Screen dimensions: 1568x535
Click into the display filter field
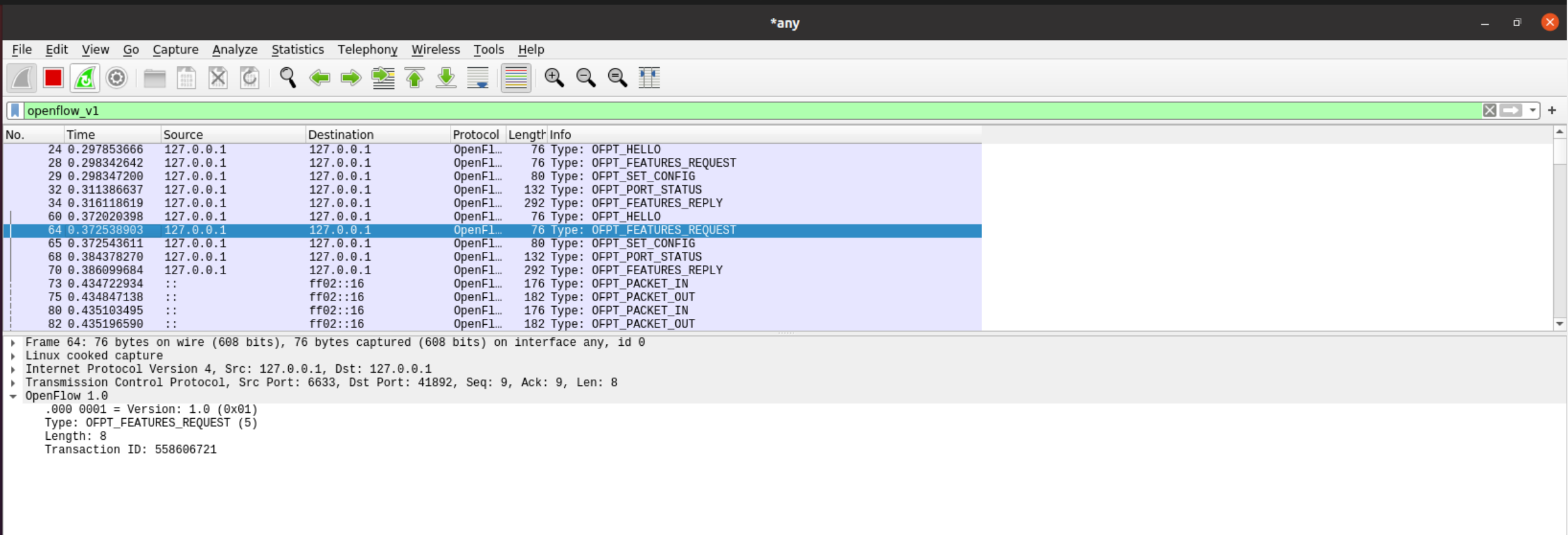pos(753,111)
